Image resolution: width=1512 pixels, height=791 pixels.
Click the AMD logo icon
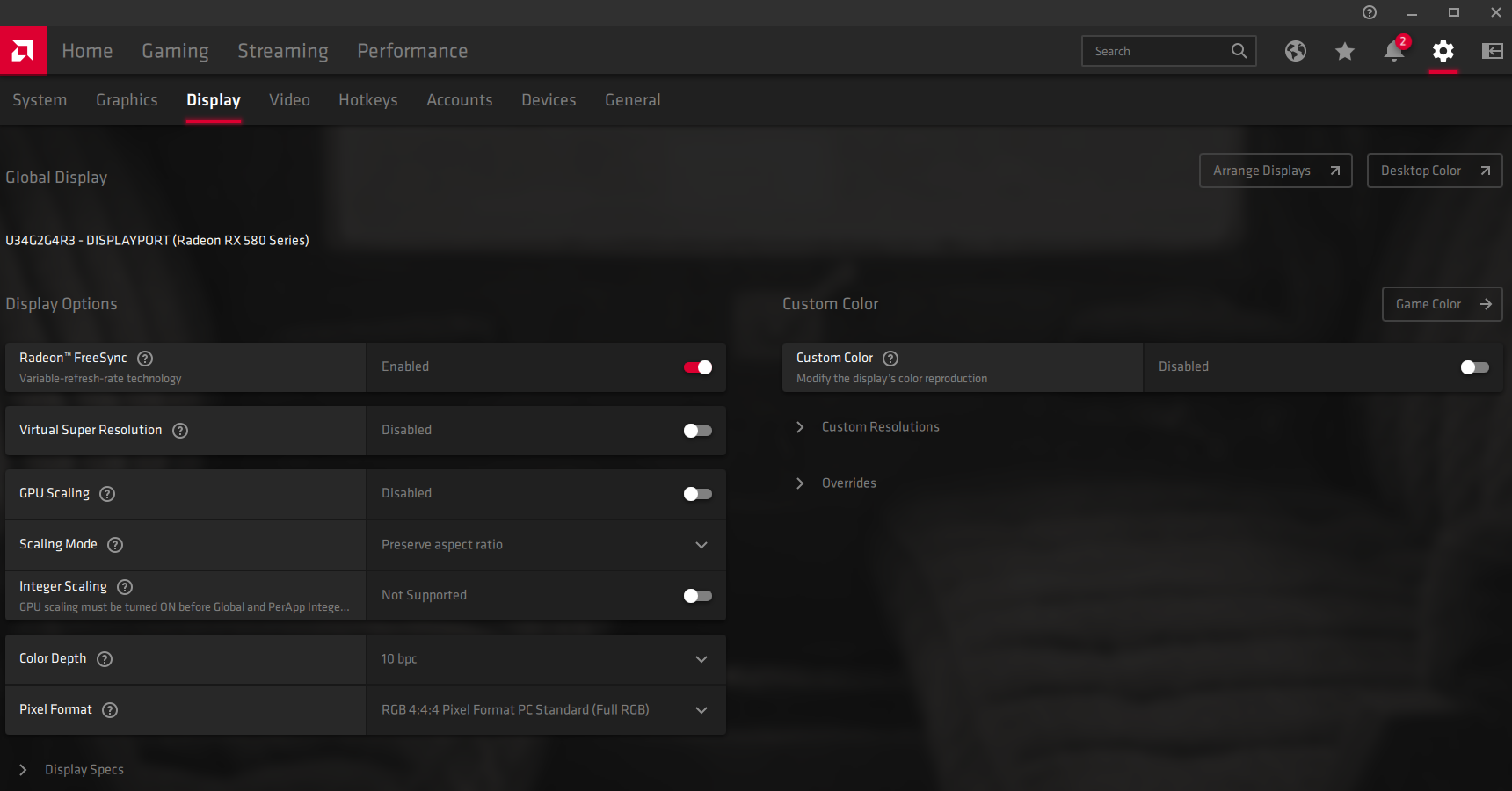pyautogui.click(x=24, y=51)
